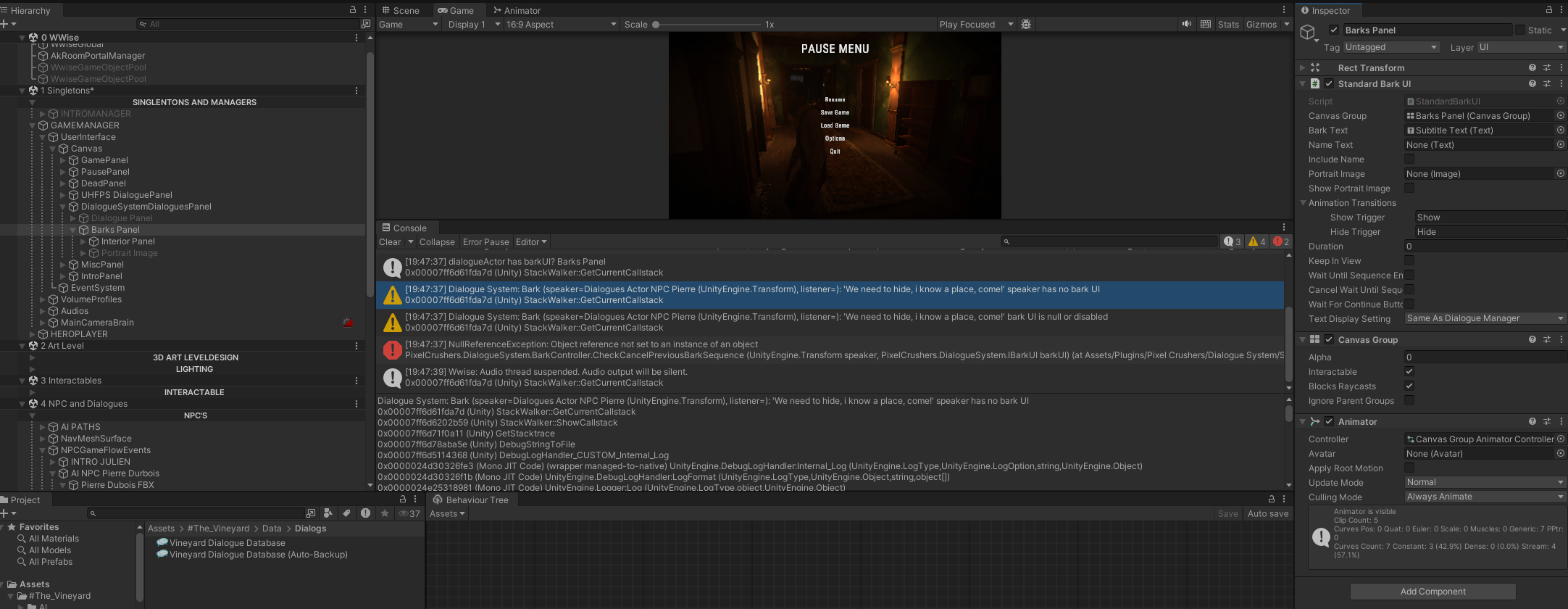Lock the Behaviour Tree panel
The height and width of the screenshot is (609, 1568).
[1271, 500]
